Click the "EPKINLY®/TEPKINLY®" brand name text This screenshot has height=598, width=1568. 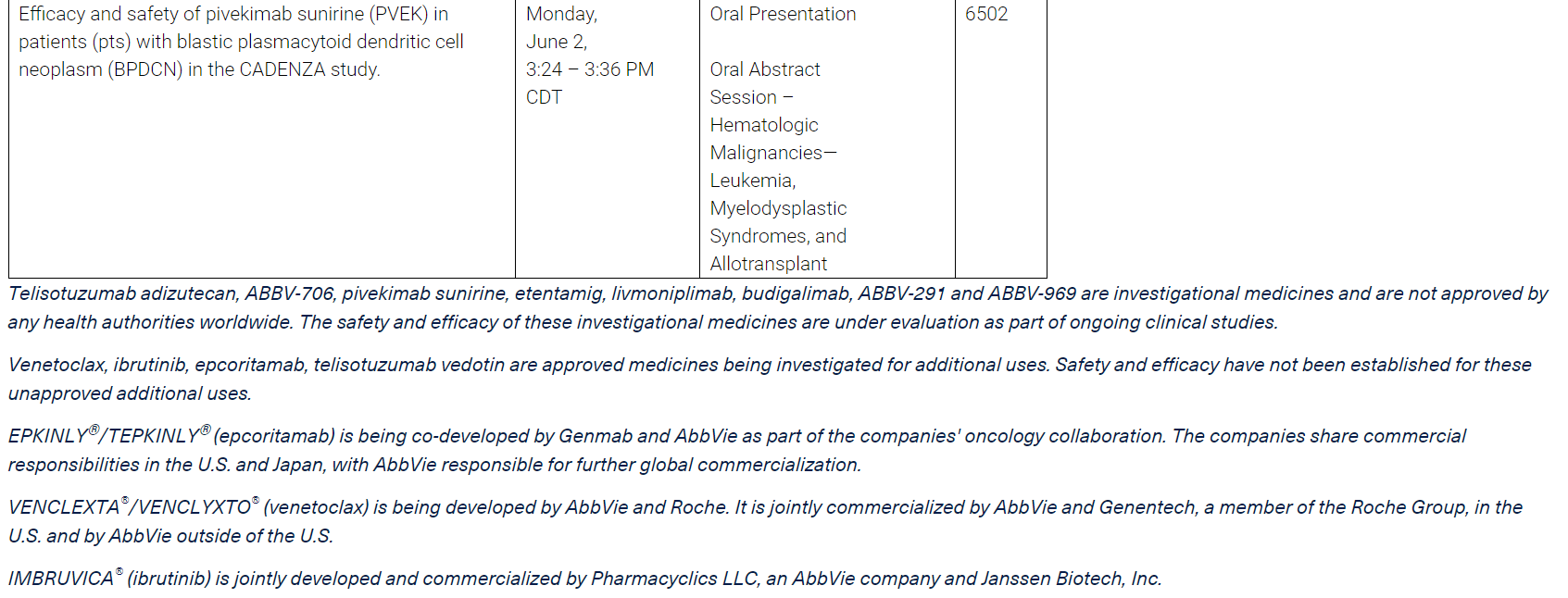(x=109, y=434)
